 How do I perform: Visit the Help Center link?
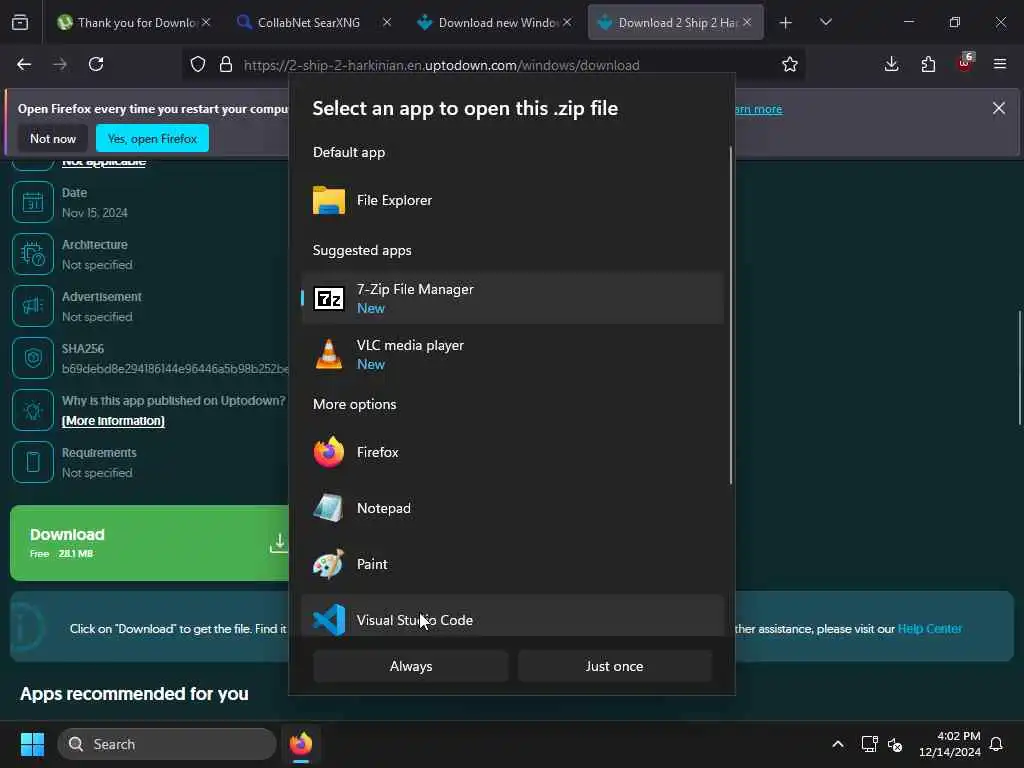click(x=929, y=629)
